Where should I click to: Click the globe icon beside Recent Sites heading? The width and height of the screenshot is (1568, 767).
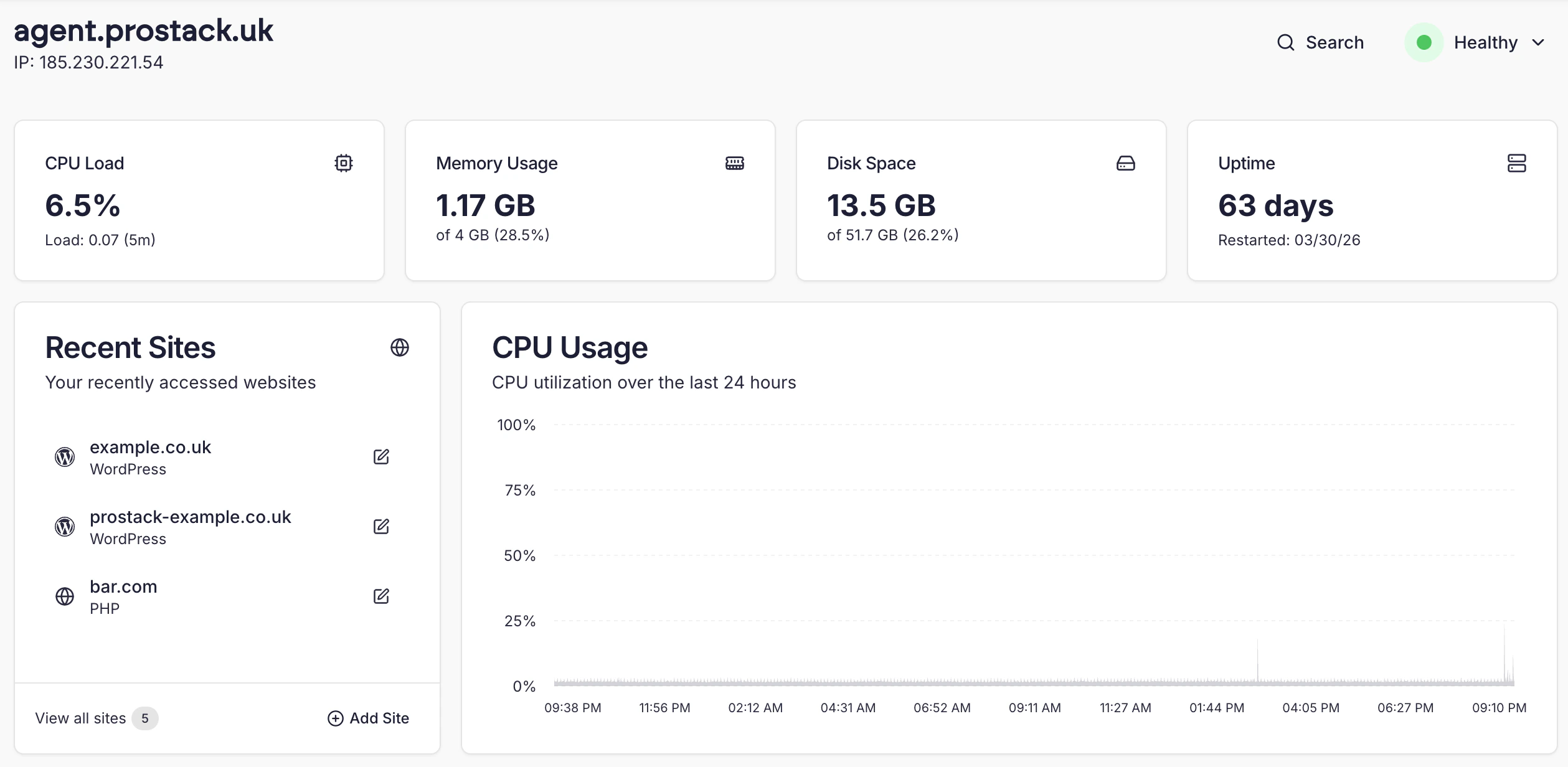(x=400, y=347)
